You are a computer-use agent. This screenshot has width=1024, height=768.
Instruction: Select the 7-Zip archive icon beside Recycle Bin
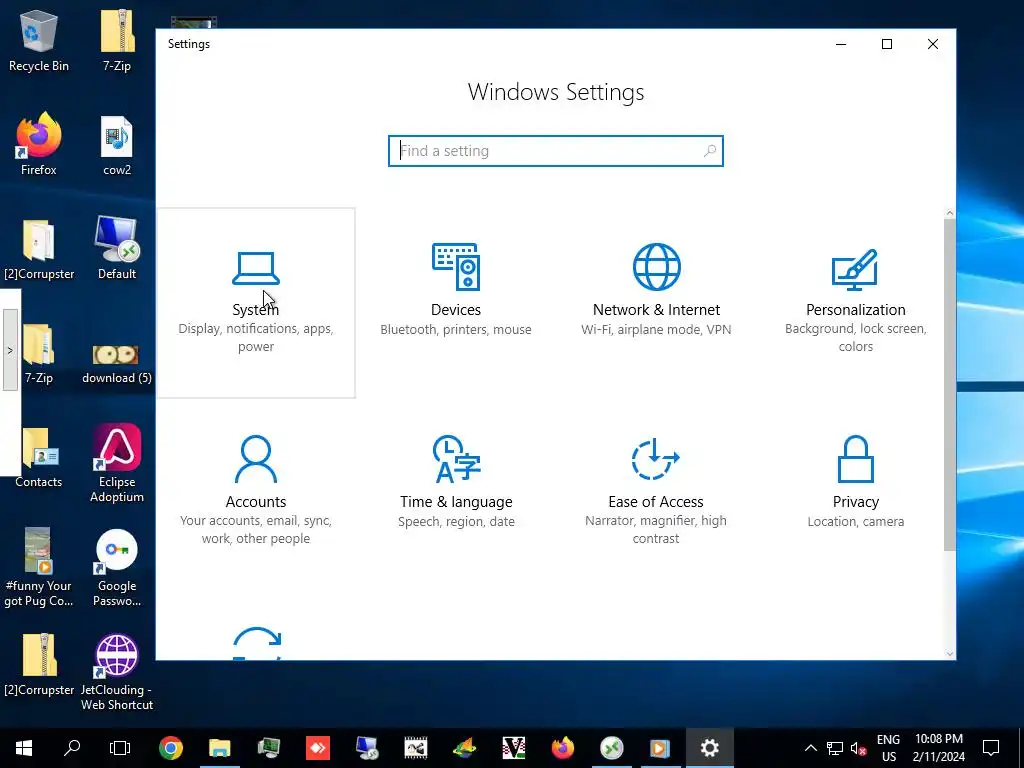(117, 41)
